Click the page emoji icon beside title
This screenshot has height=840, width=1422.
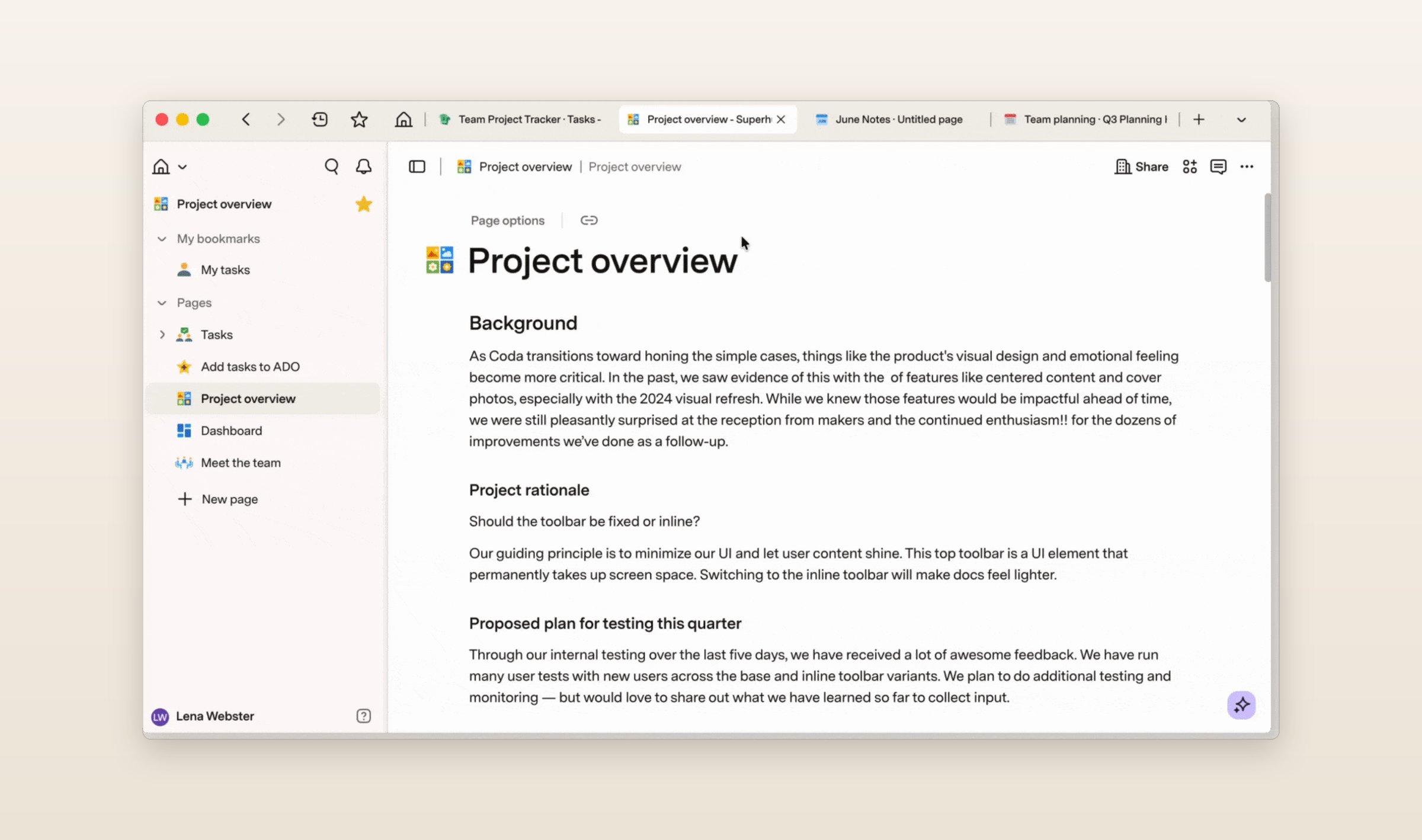click(x=440, y=261)
